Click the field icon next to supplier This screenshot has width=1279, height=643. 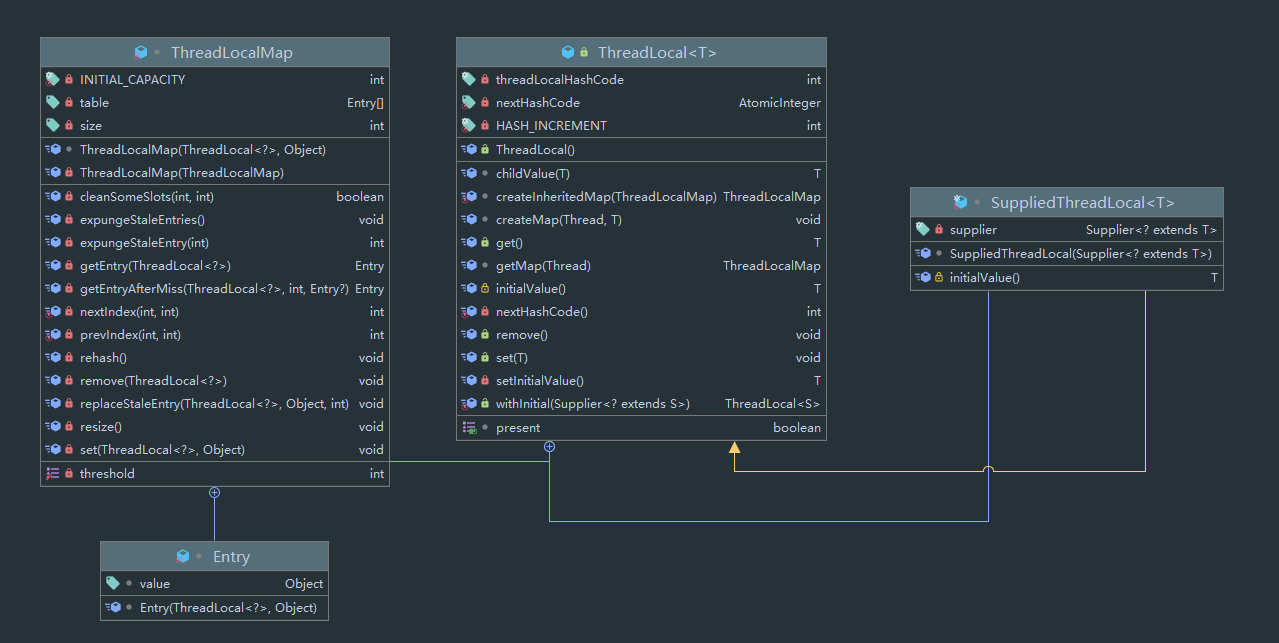coord(923,230)
